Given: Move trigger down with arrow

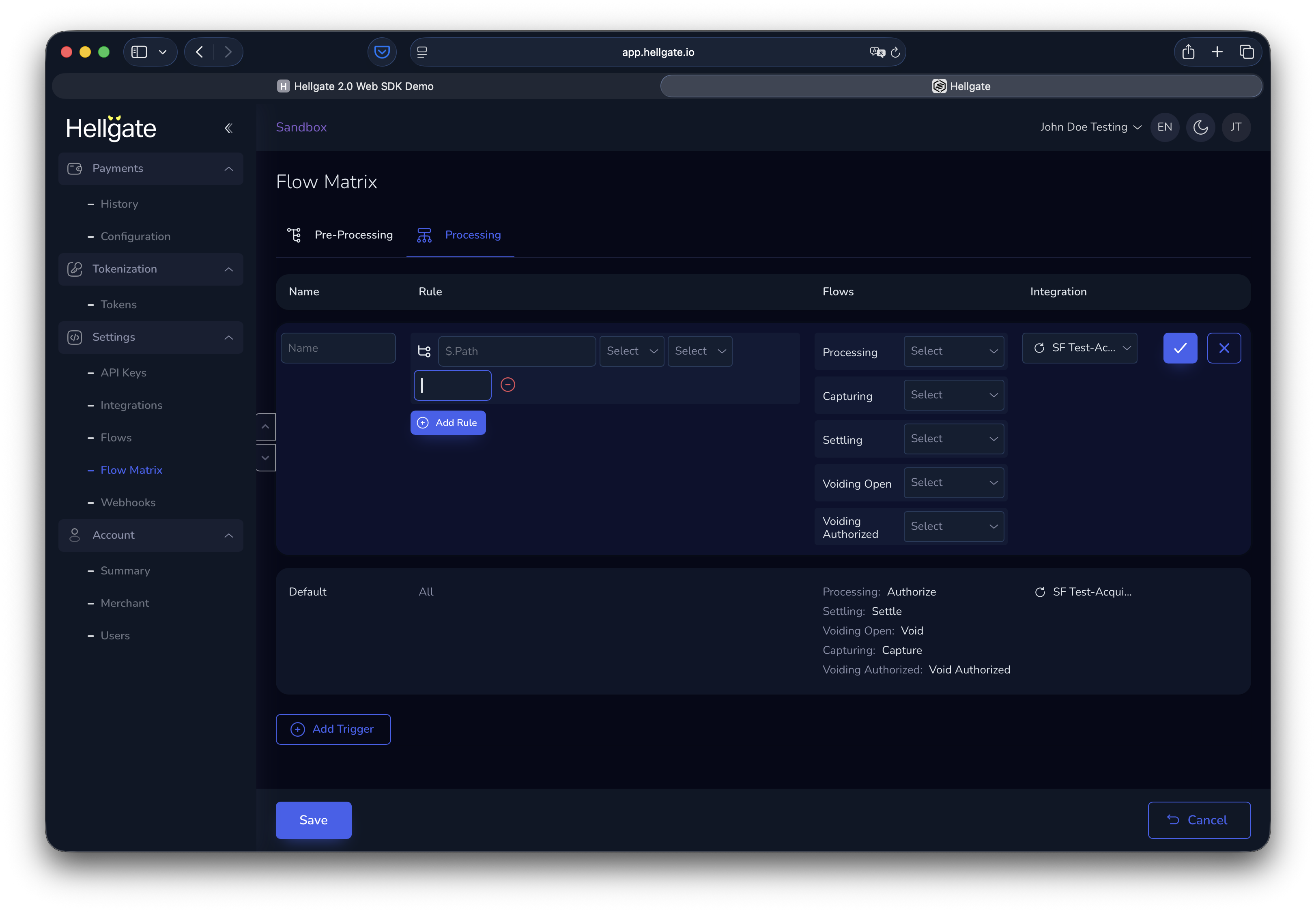Looking at the screenshot, I should (x=266, y=458).
